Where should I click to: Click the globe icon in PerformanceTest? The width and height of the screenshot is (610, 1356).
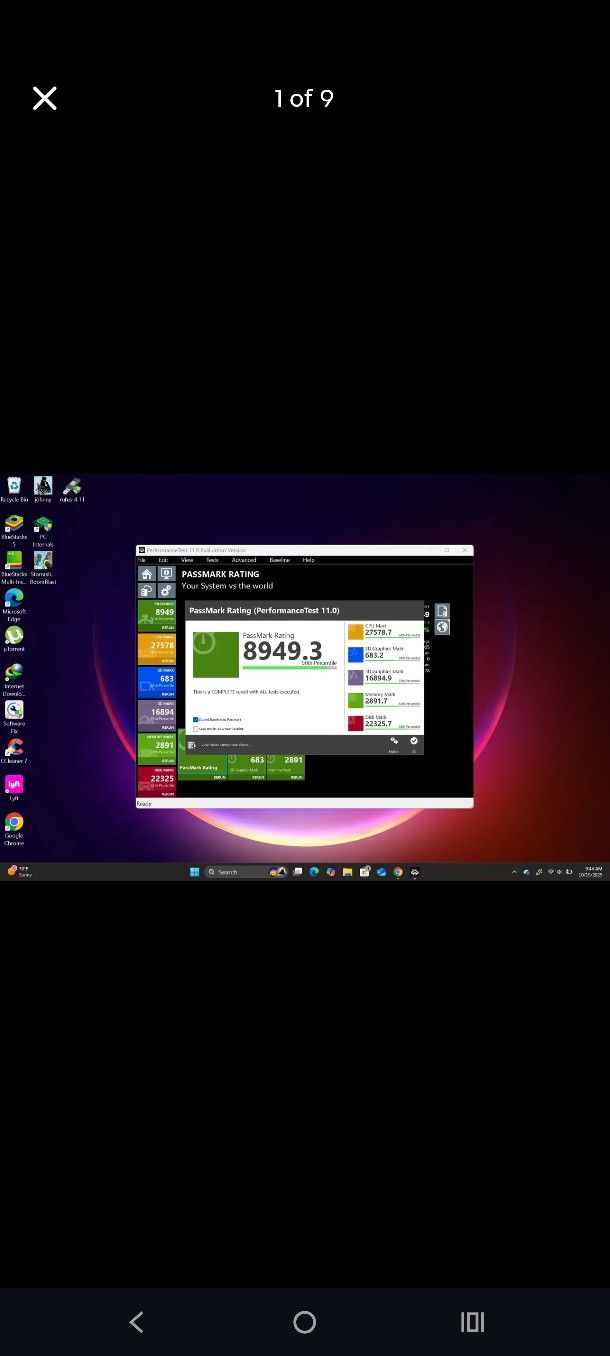click(x=442, y=627)
